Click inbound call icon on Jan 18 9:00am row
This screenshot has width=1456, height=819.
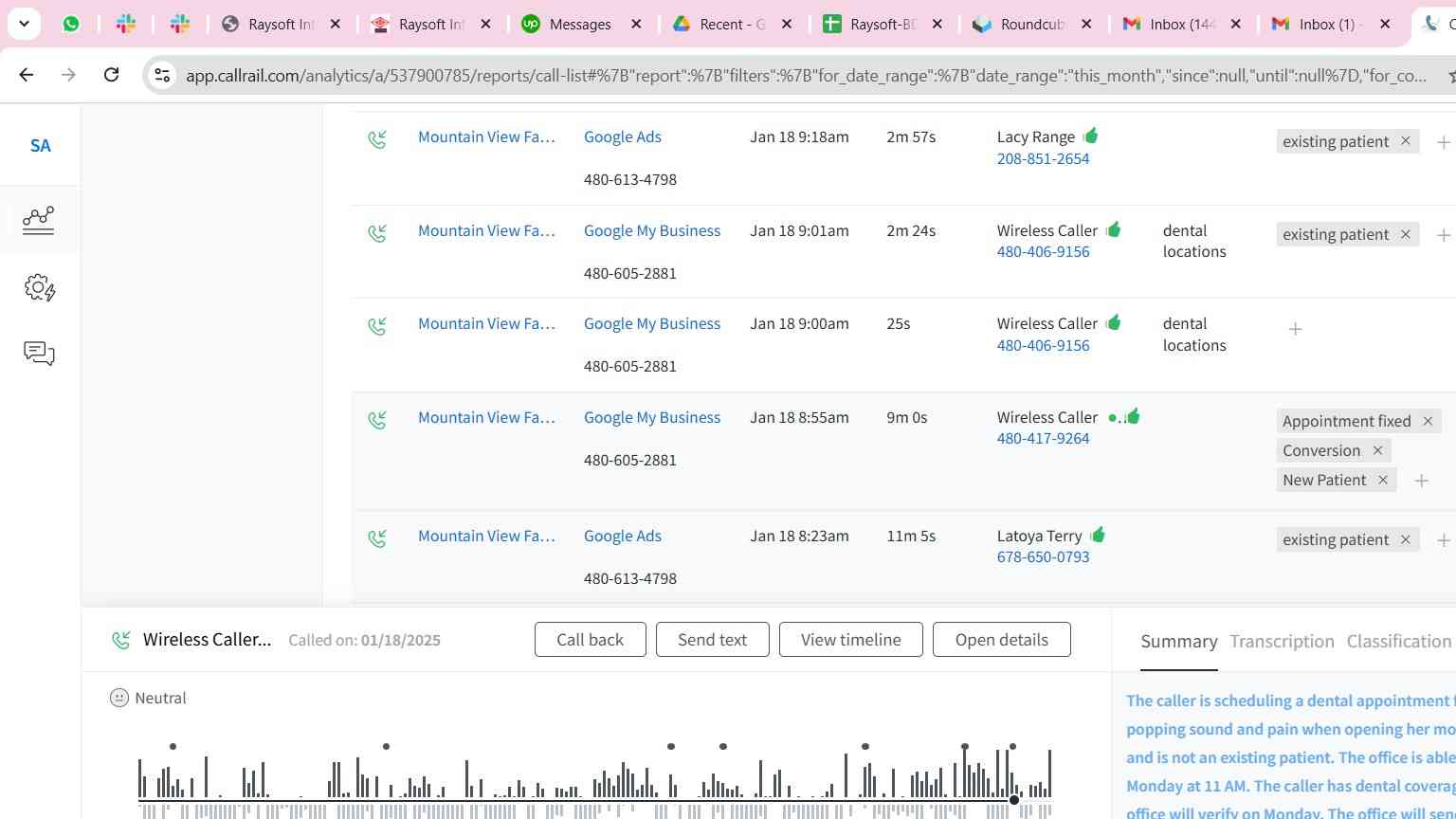377,326
